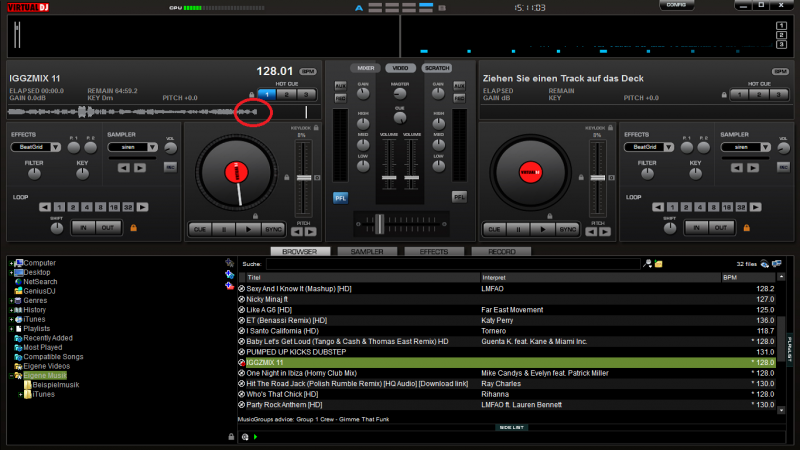Open the BeatGrid effects dropdown on left deck
This screenshot has height=450, width=800.
coord(36,147)
